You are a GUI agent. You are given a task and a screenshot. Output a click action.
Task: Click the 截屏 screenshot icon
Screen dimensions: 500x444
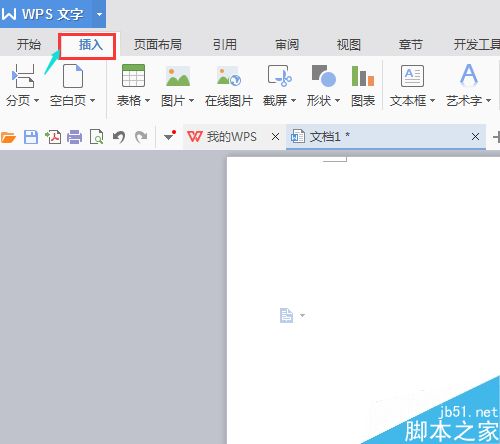pyautogui.click(x=280, y=76)
